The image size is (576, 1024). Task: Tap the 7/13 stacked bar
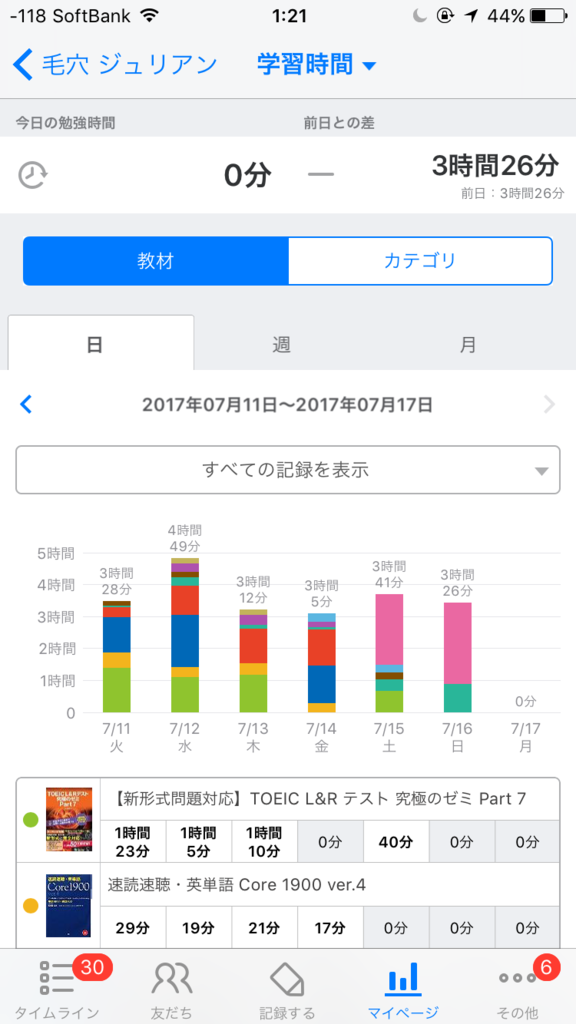click(253, 661)
